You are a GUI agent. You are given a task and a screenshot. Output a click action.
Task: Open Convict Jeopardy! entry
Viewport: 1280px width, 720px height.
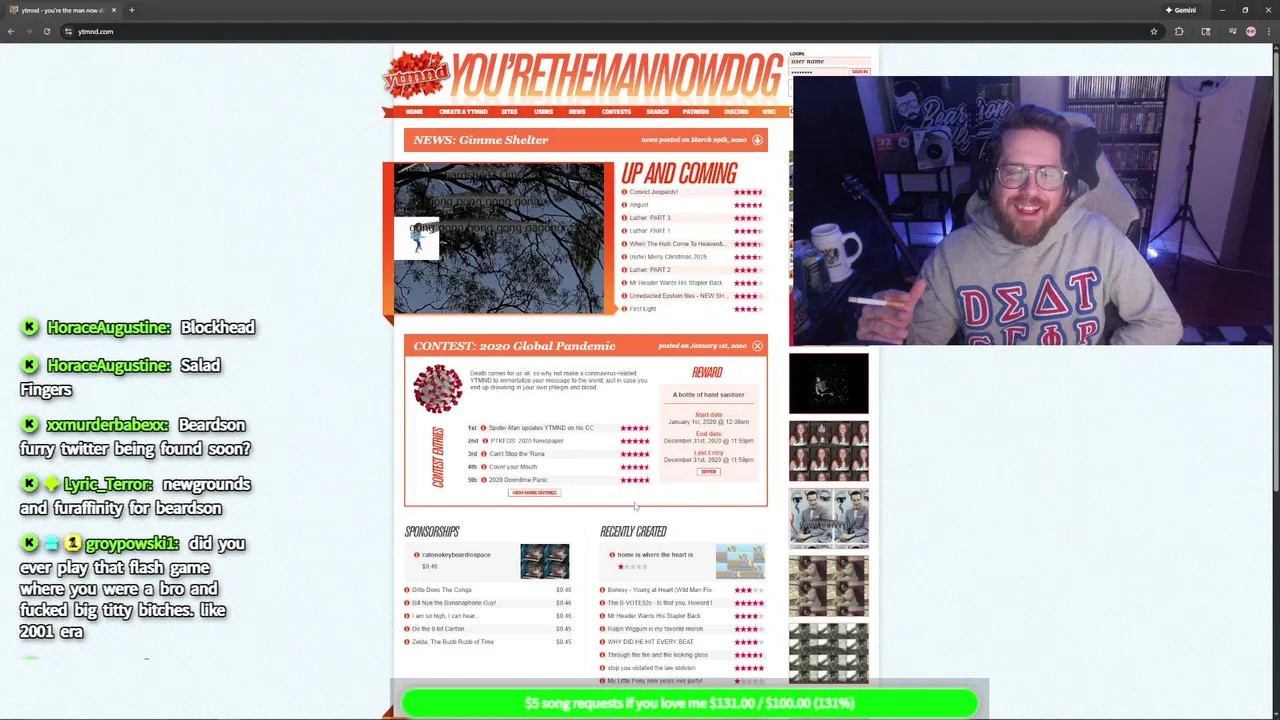(653, 192)
